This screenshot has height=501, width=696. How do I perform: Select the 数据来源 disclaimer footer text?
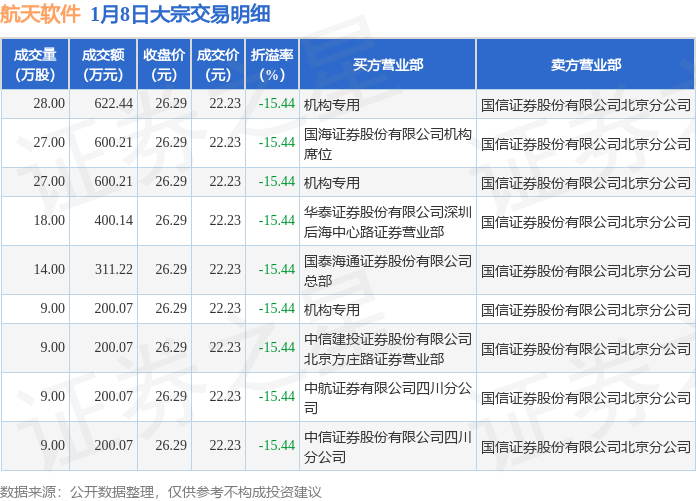(160, 492)
